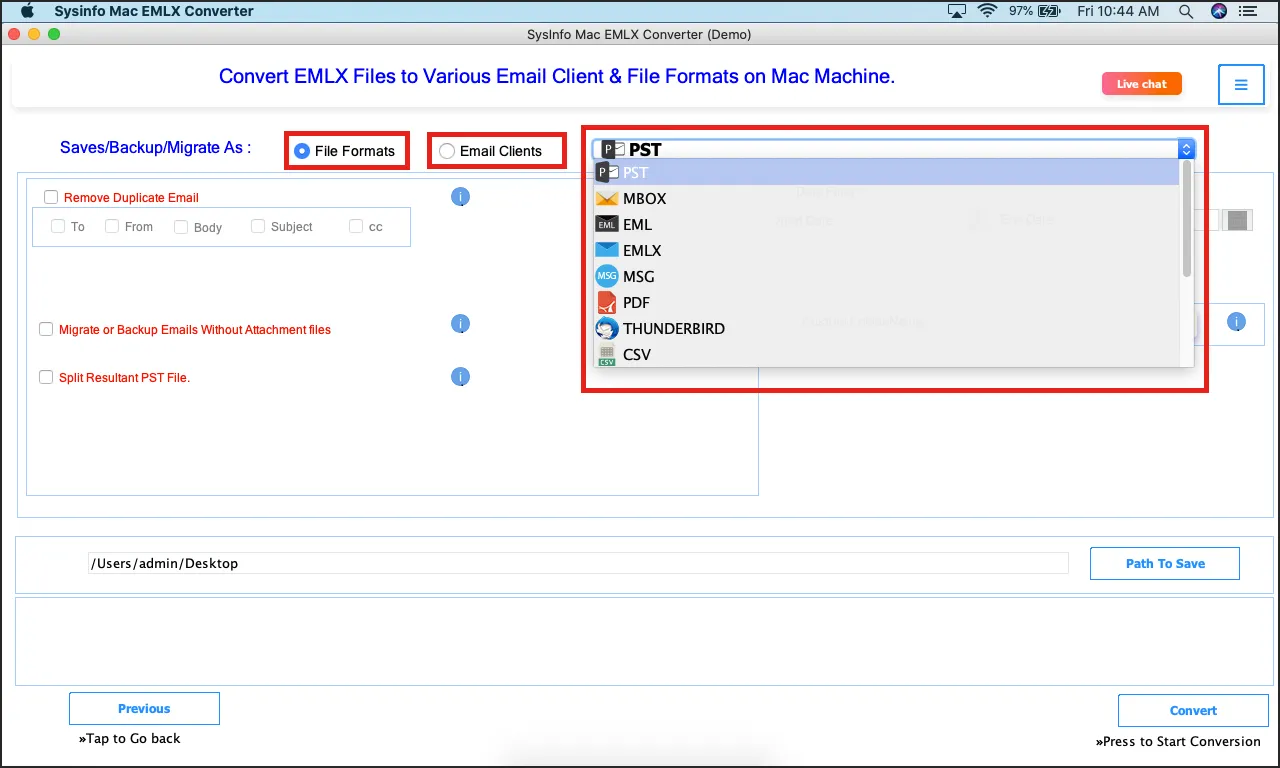Go back with the Previous button
1280x768 pixels.
[144, 708]
